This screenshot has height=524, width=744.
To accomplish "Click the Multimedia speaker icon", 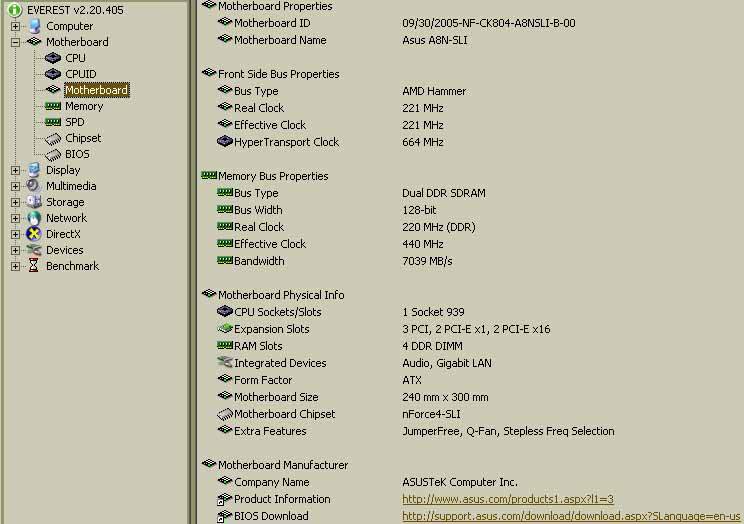I will coord(33,186).
